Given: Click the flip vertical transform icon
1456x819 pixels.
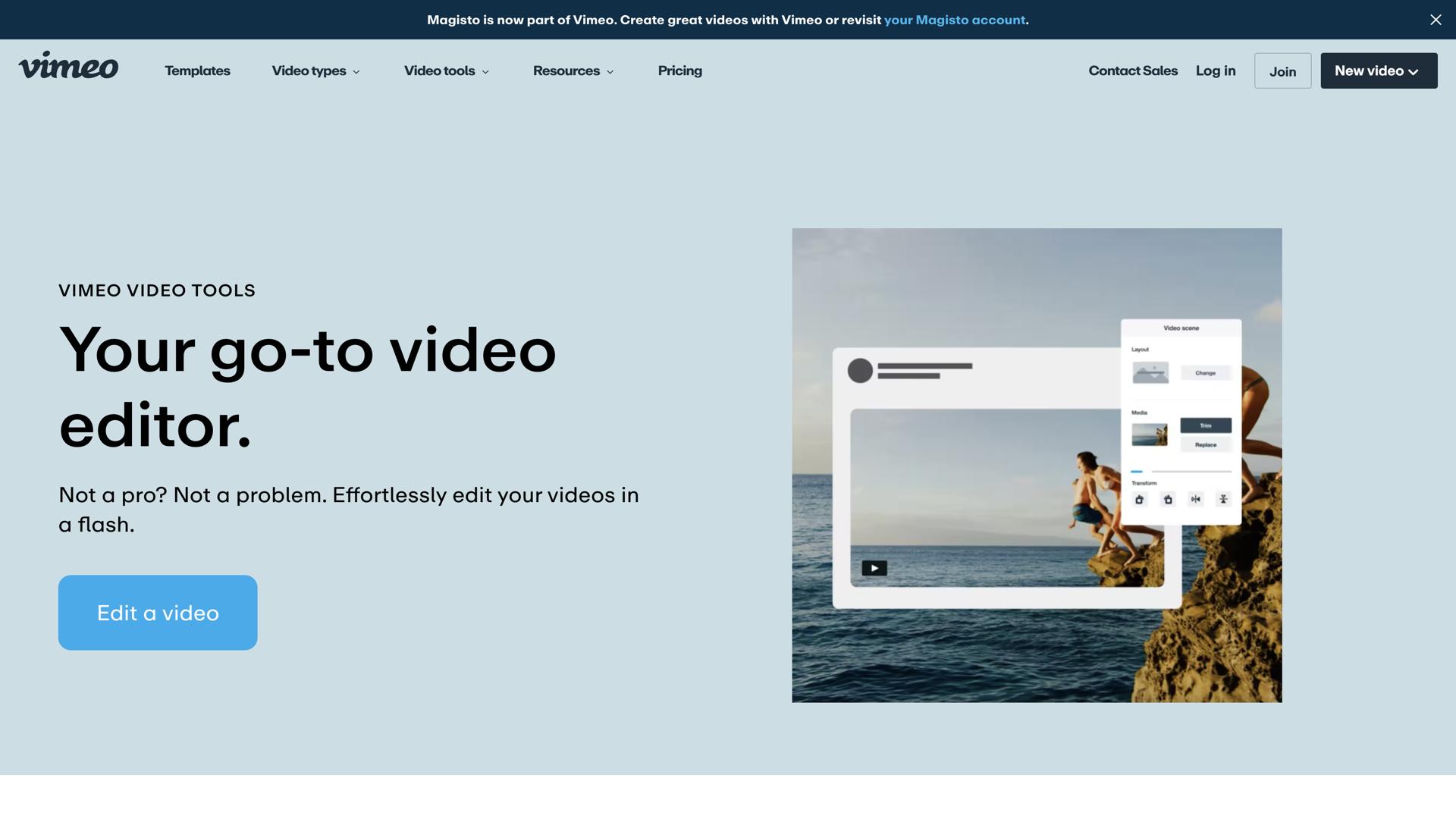Looking at the screenshot, I should click(x=1223, y=500).
